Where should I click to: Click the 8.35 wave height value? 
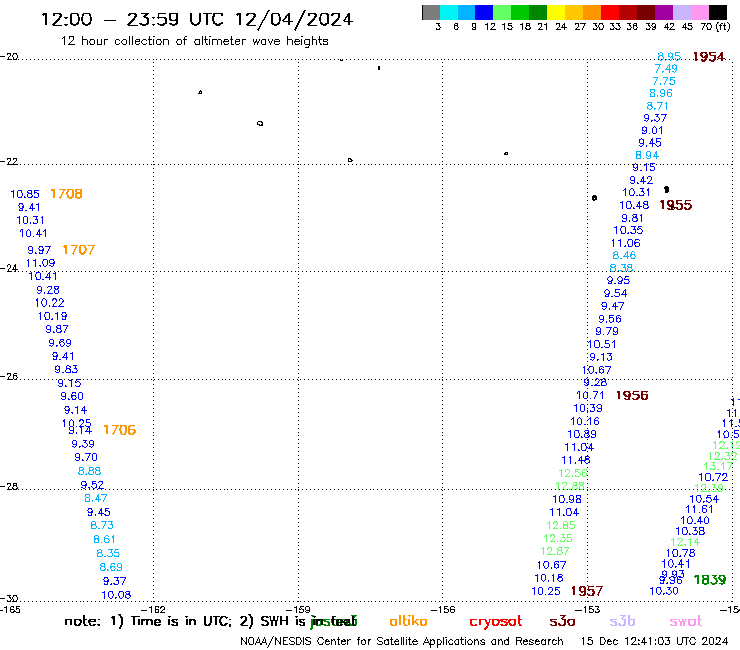pos(108,553)
